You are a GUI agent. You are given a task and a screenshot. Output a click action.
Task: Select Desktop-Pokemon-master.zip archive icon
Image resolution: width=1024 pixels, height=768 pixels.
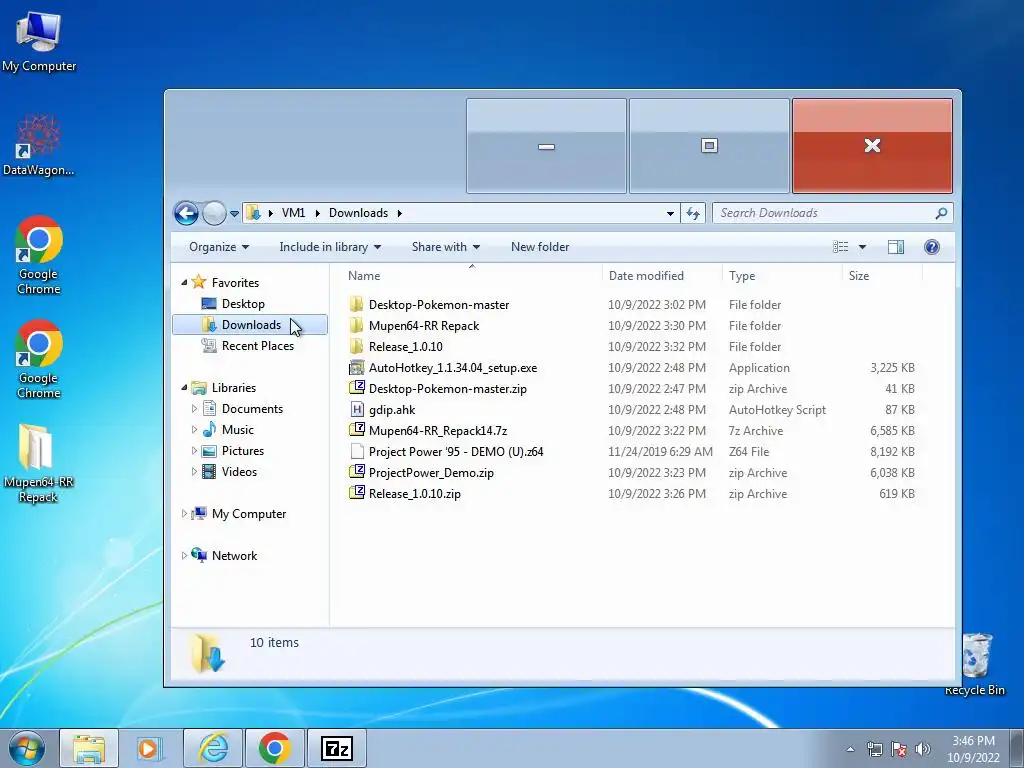click(357, 389)
